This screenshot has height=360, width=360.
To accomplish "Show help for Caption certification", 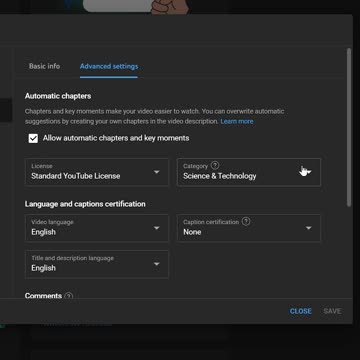I will point(246,221).
